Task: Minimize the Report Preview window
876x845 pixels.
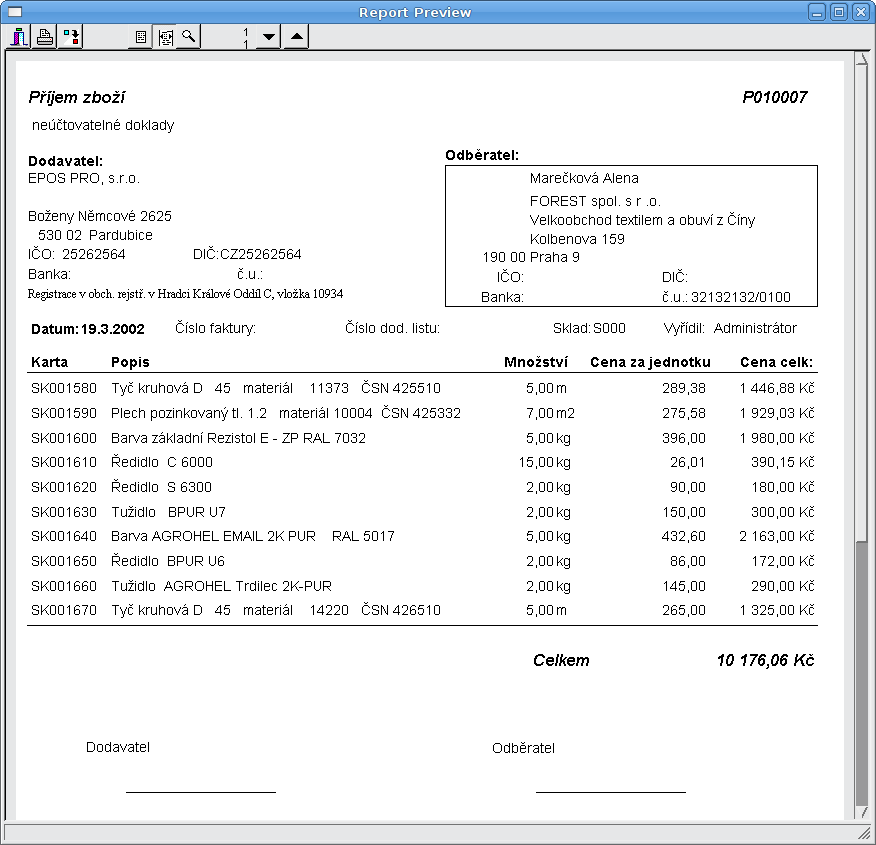Action: pyautogui.click(x=818, y=11)
